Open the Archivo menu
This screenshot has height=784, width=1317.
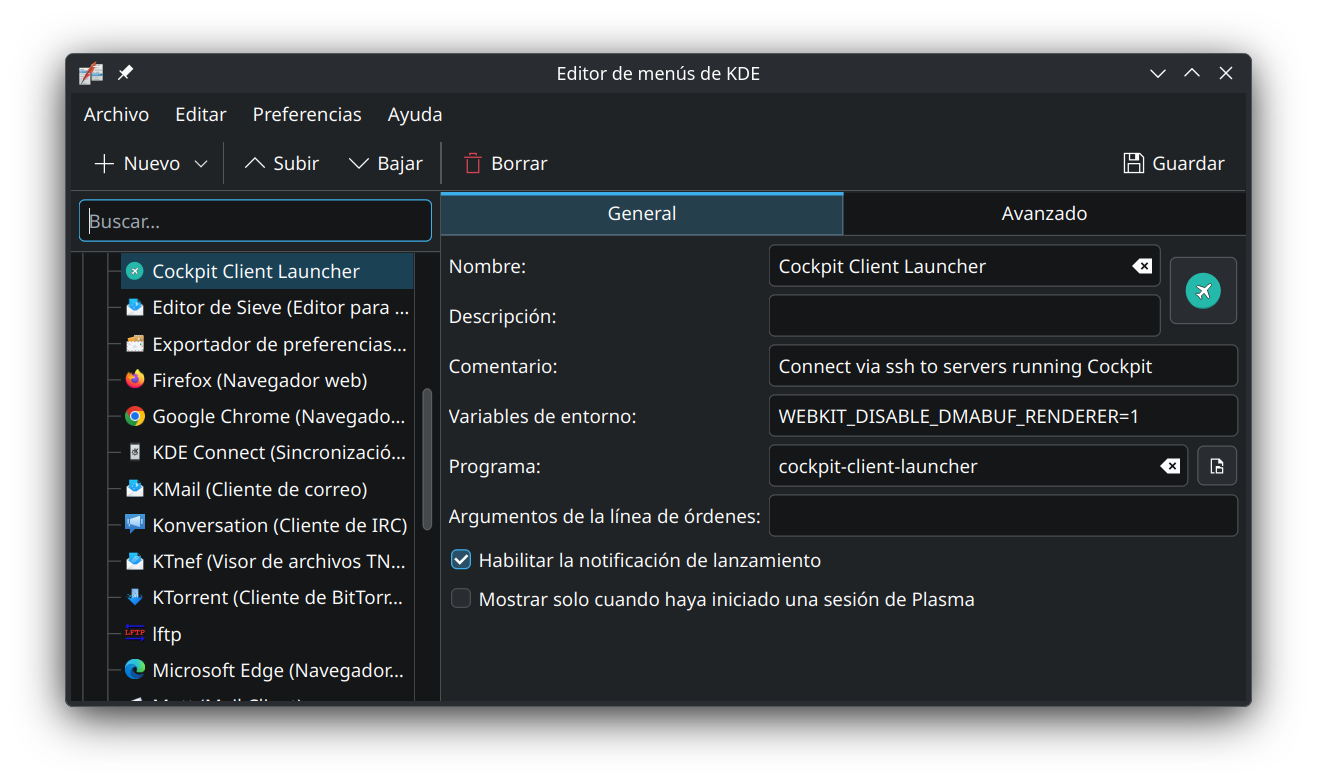click(x=116, y=115)
